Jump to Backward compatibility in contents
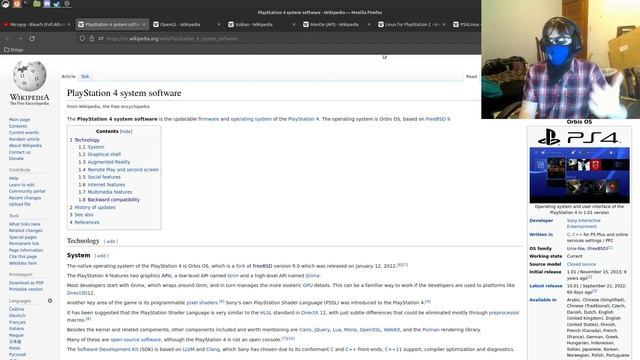 click(x=113, y=200)
